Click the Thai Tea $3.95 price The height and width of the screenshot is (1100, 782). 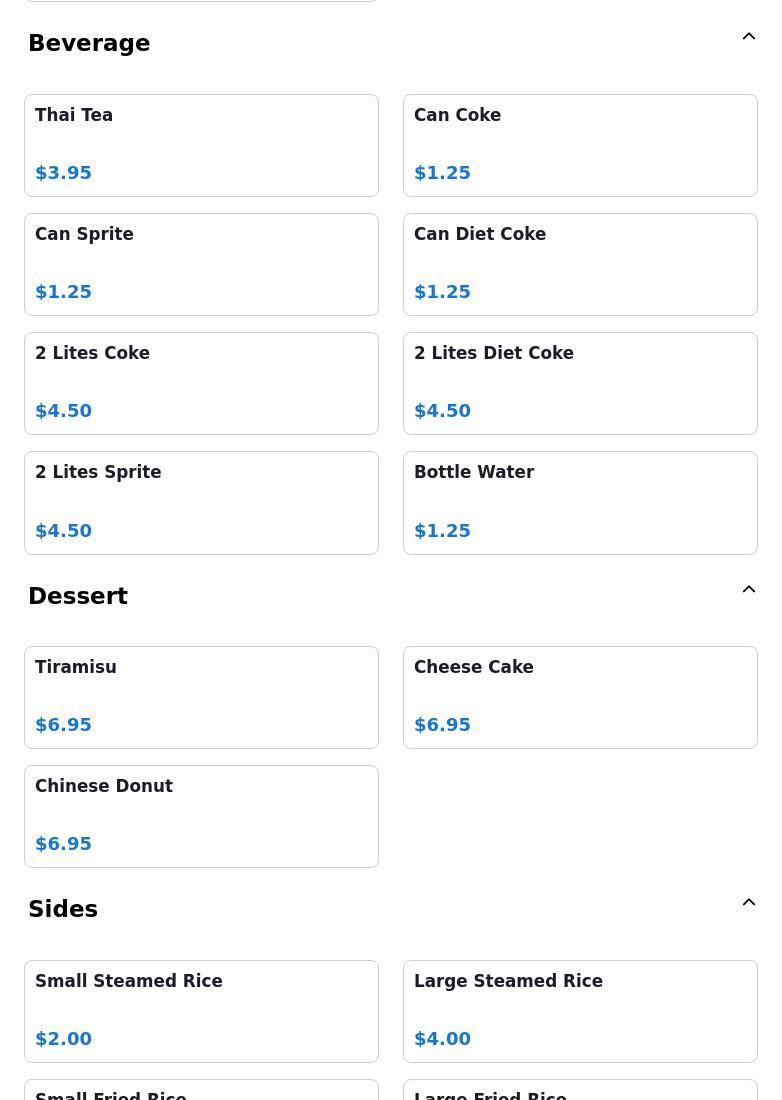tap(63, 173)
